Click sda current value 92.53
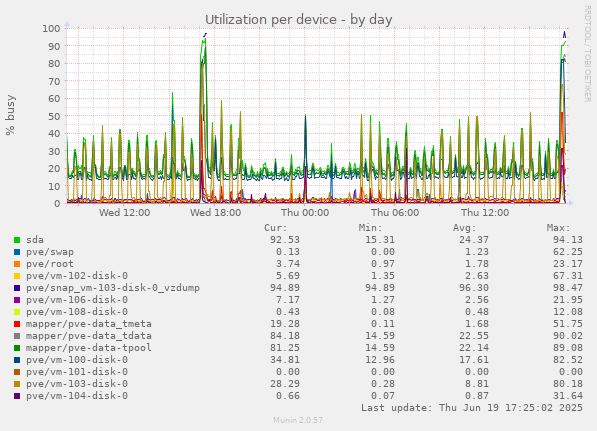The width and height of the screenshot is (597, 431). pos(285,240)
